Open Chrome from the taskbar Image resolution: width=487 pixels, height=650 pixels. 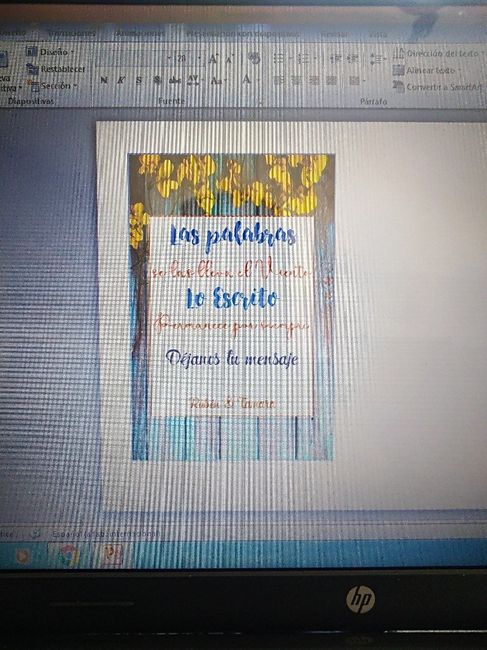[x=68, y=555]
